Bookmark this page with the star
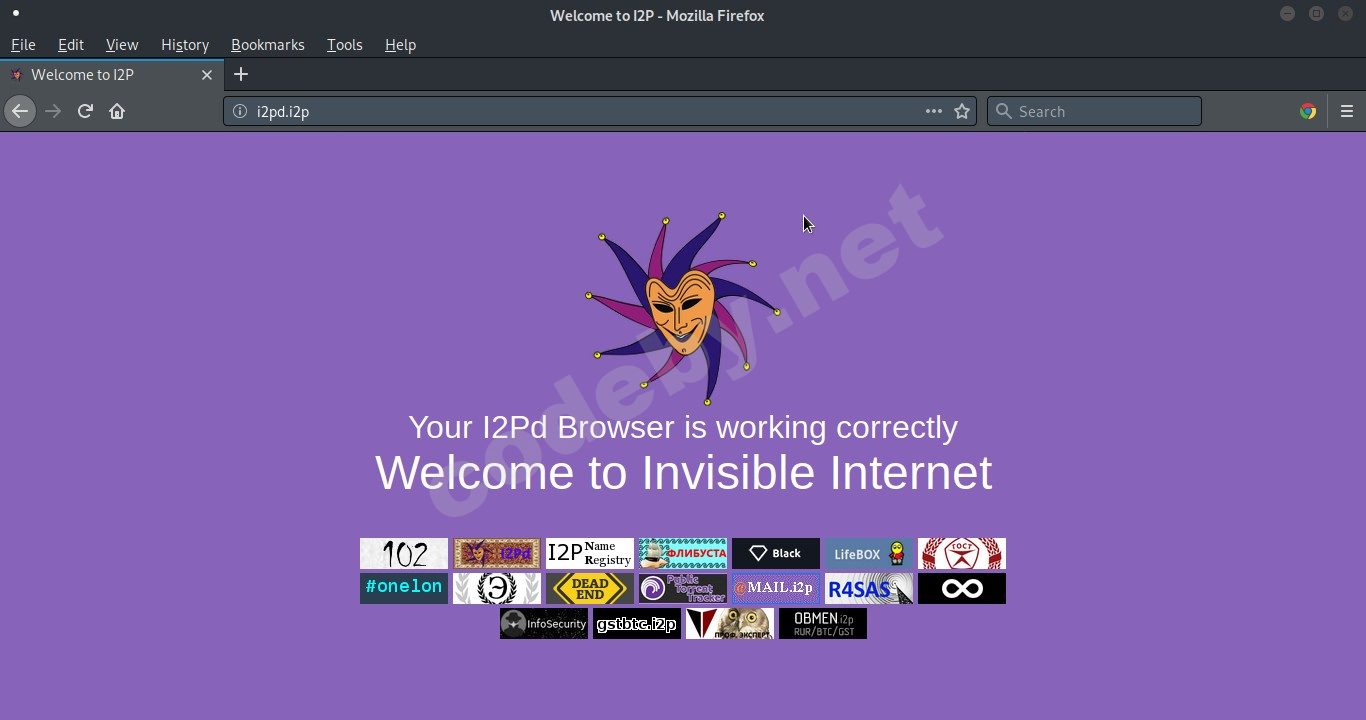The width and height of the screenshot is (1366, 720). pyautogui.click(x=962, y=111)
